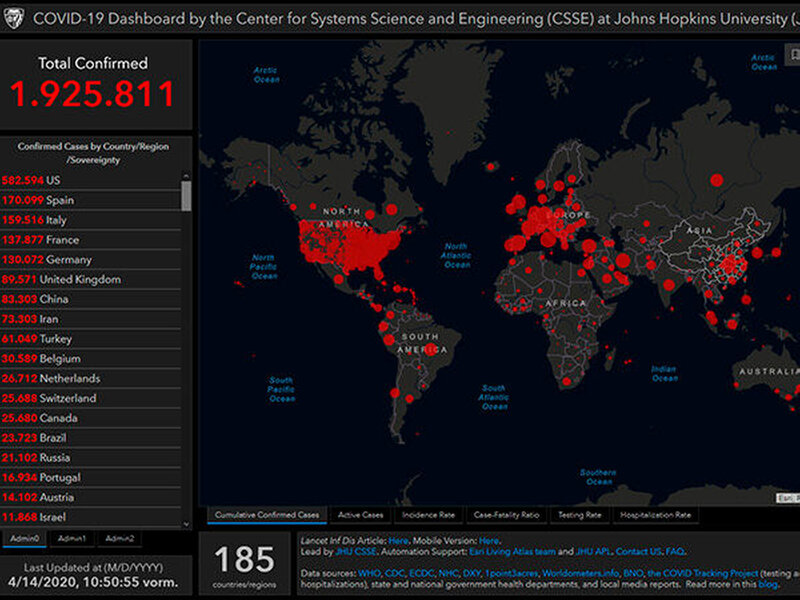Open the blog link
The width and height of the screenshot is (800, 600).
click(768, 585)
